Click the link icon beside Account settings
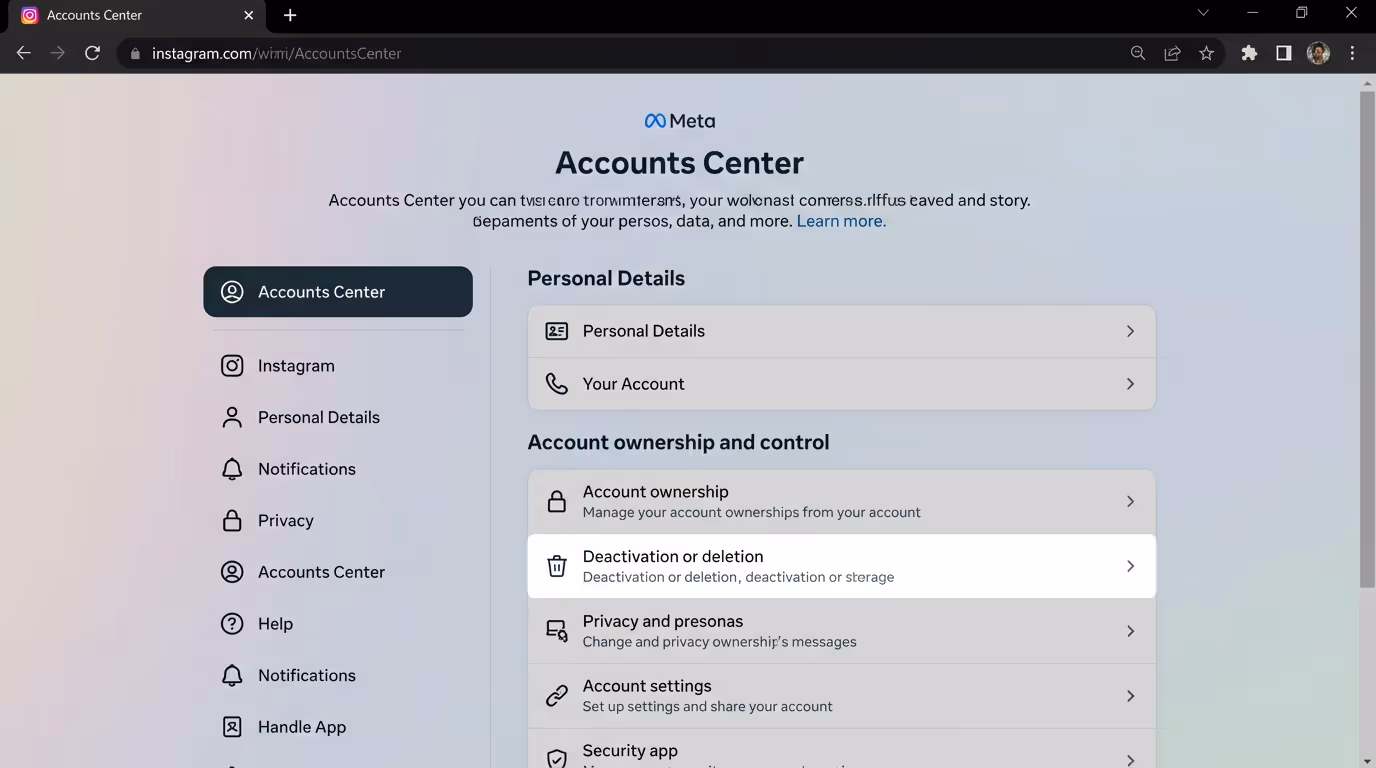This screenshot has width=1376, height=768. click(x=557, y=696)
